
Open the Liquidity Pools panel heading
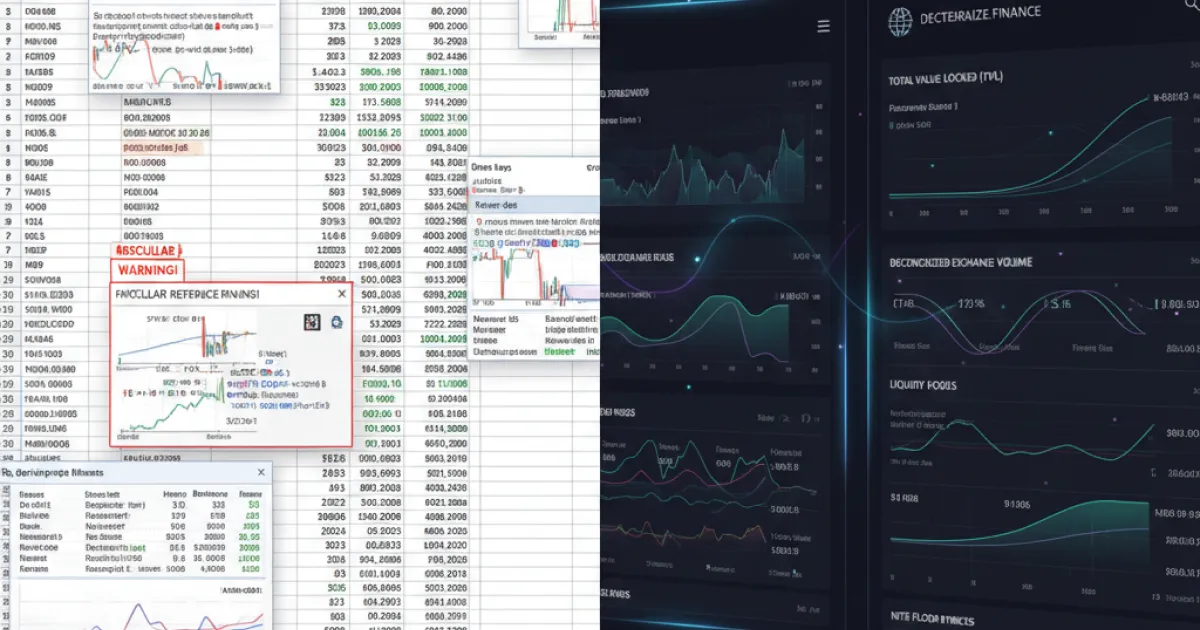(922, 385)
